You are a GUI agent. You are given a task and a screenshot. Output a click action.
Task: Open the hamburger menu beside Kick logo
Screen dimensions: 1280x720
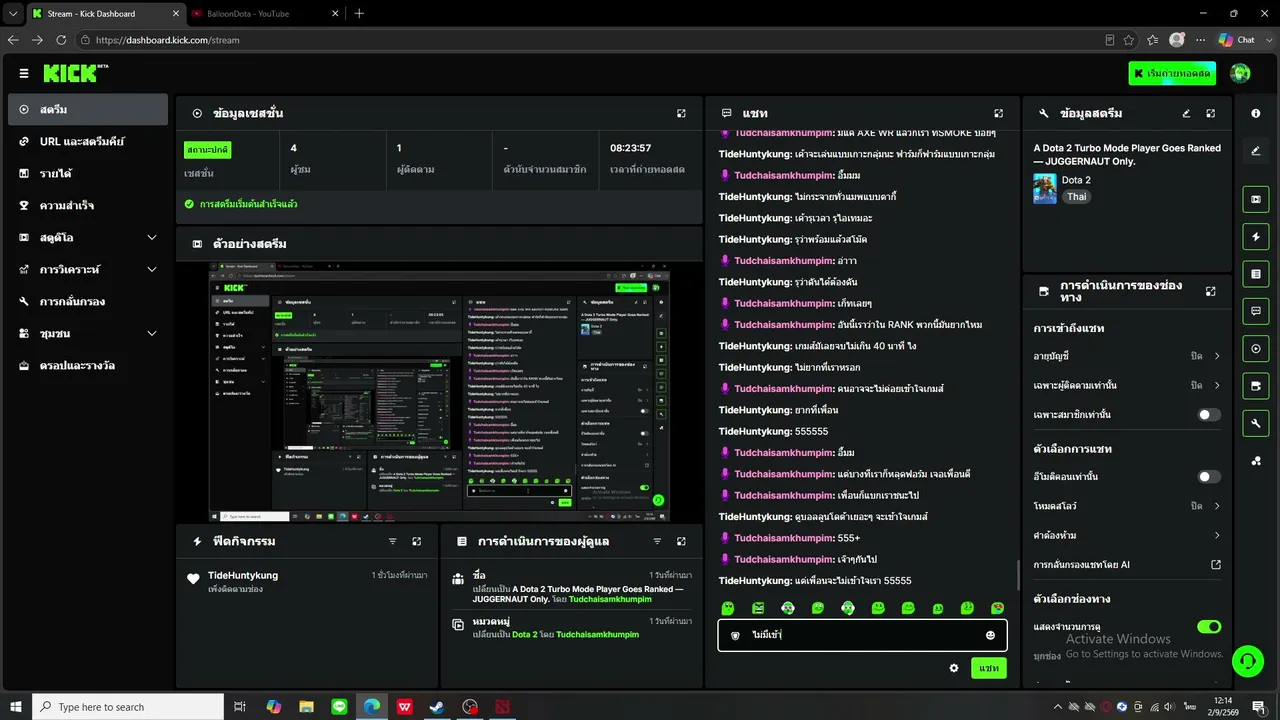[x=24, y=73]
